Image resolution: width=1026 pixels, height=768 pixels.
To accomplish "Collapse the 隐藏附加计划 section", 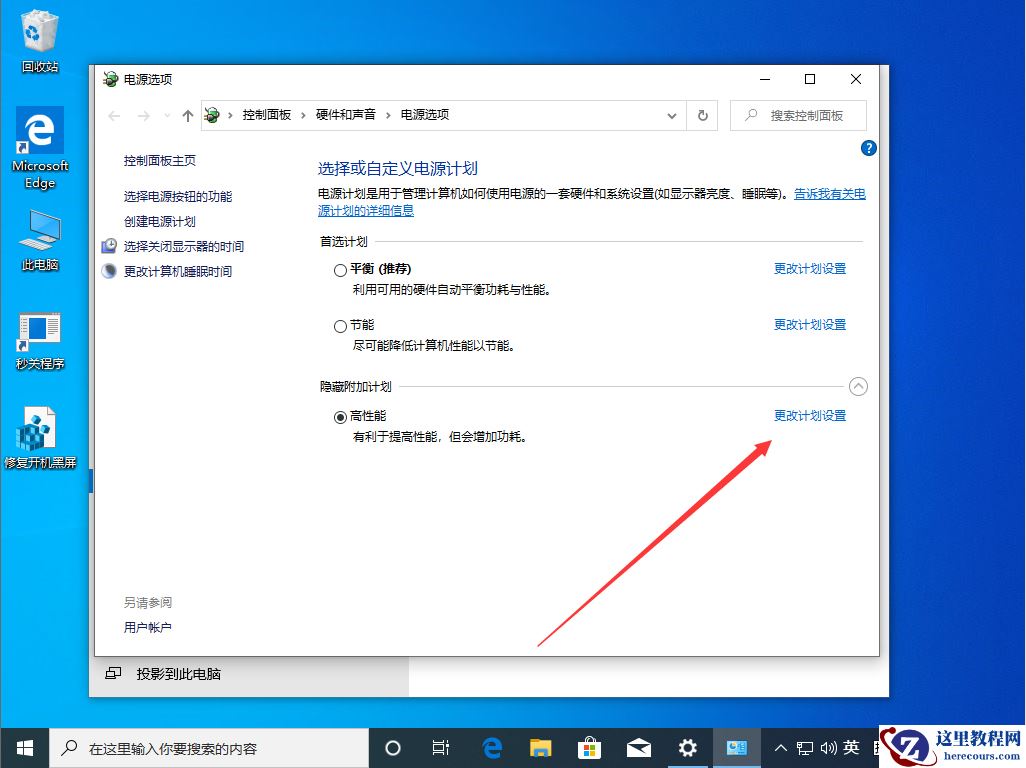I will (x=858, y=386).
